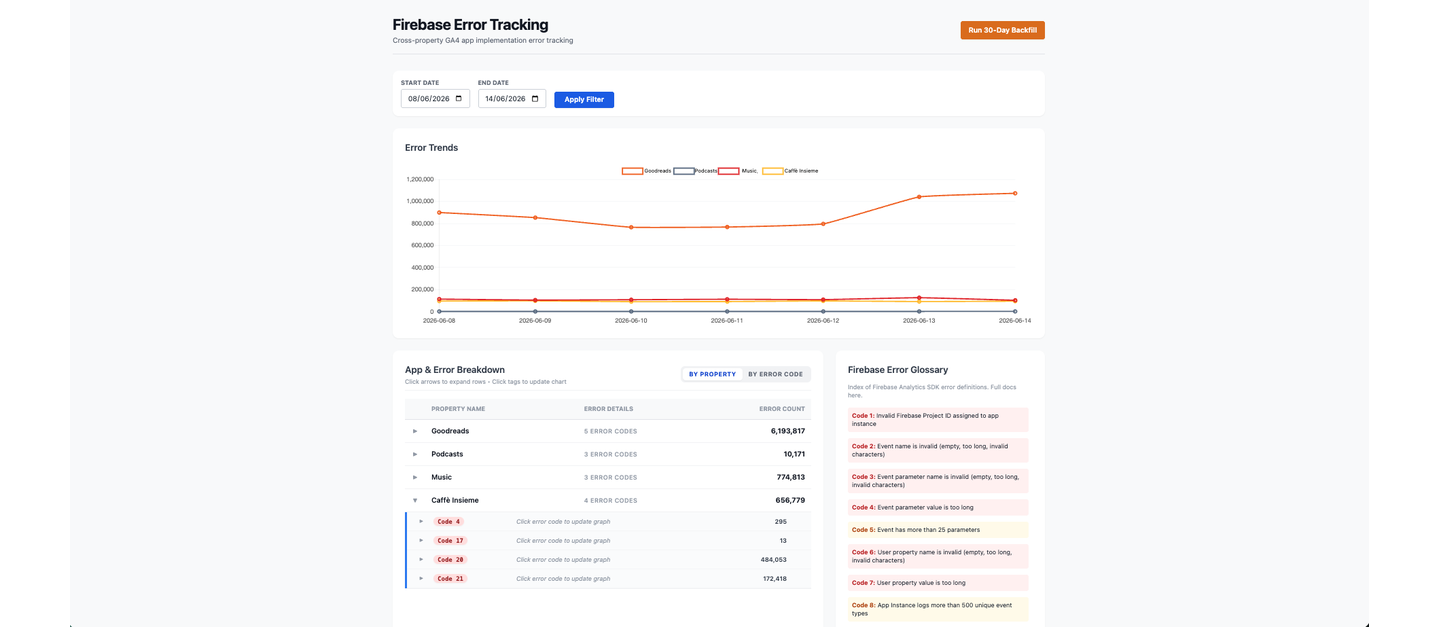
Task: Toggle Caffè Insieme series via legend swatch
Action: click(x=773, y=171)
